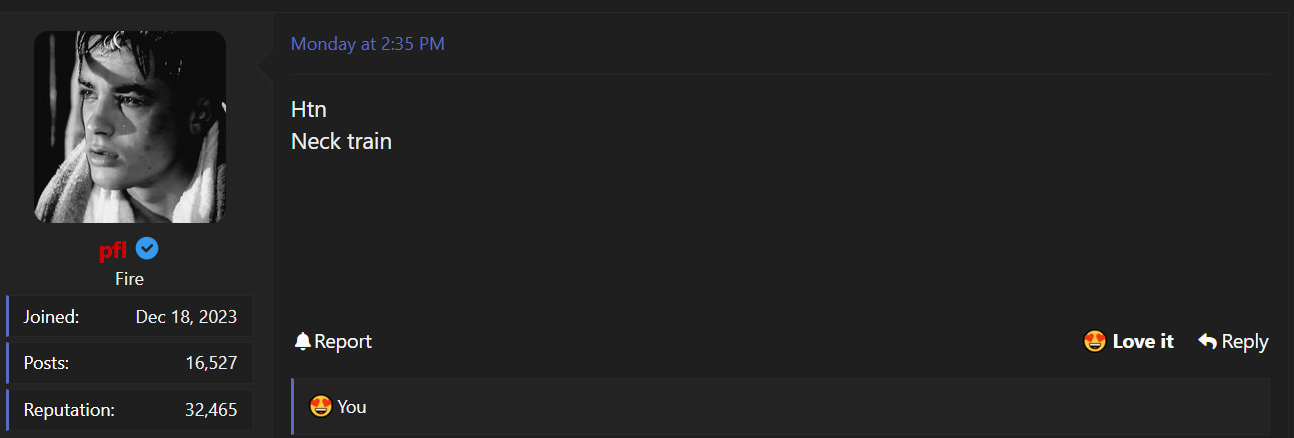Screen dimensions: 1294x438
Task: Click the bell icon beside Report
Action: tap(303, 342)
